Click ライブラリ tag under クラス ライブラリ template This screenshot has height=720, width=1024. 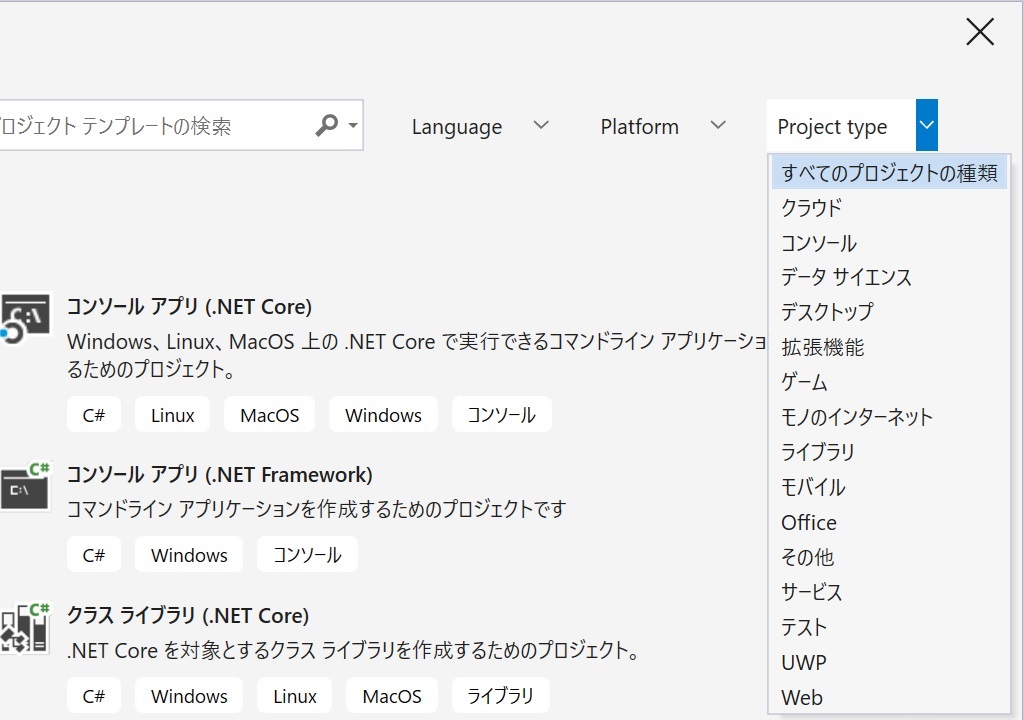point(500,695)
